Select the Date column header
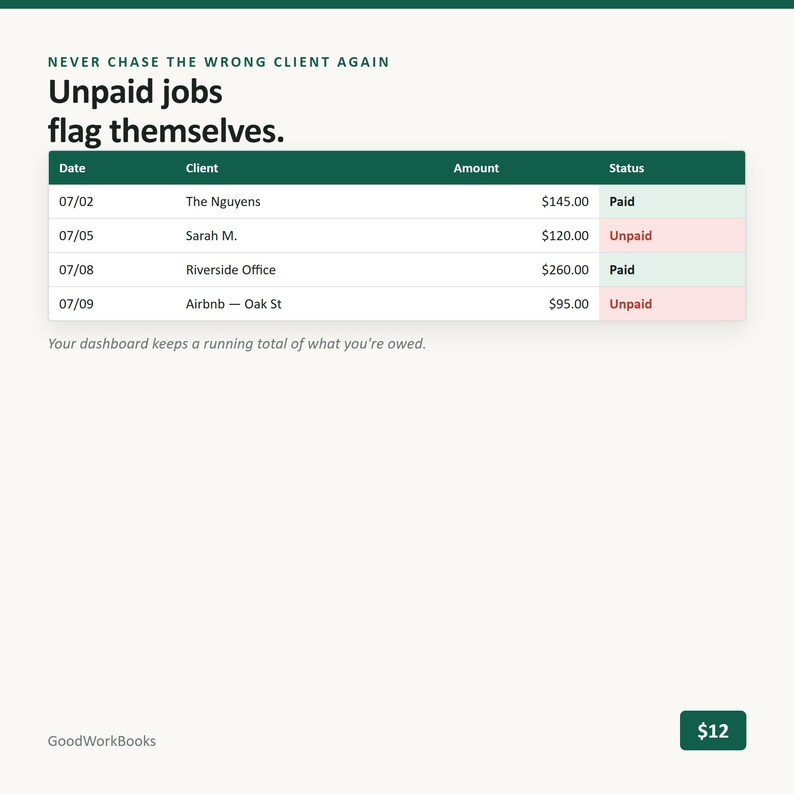794x794 pixels. 112,168
